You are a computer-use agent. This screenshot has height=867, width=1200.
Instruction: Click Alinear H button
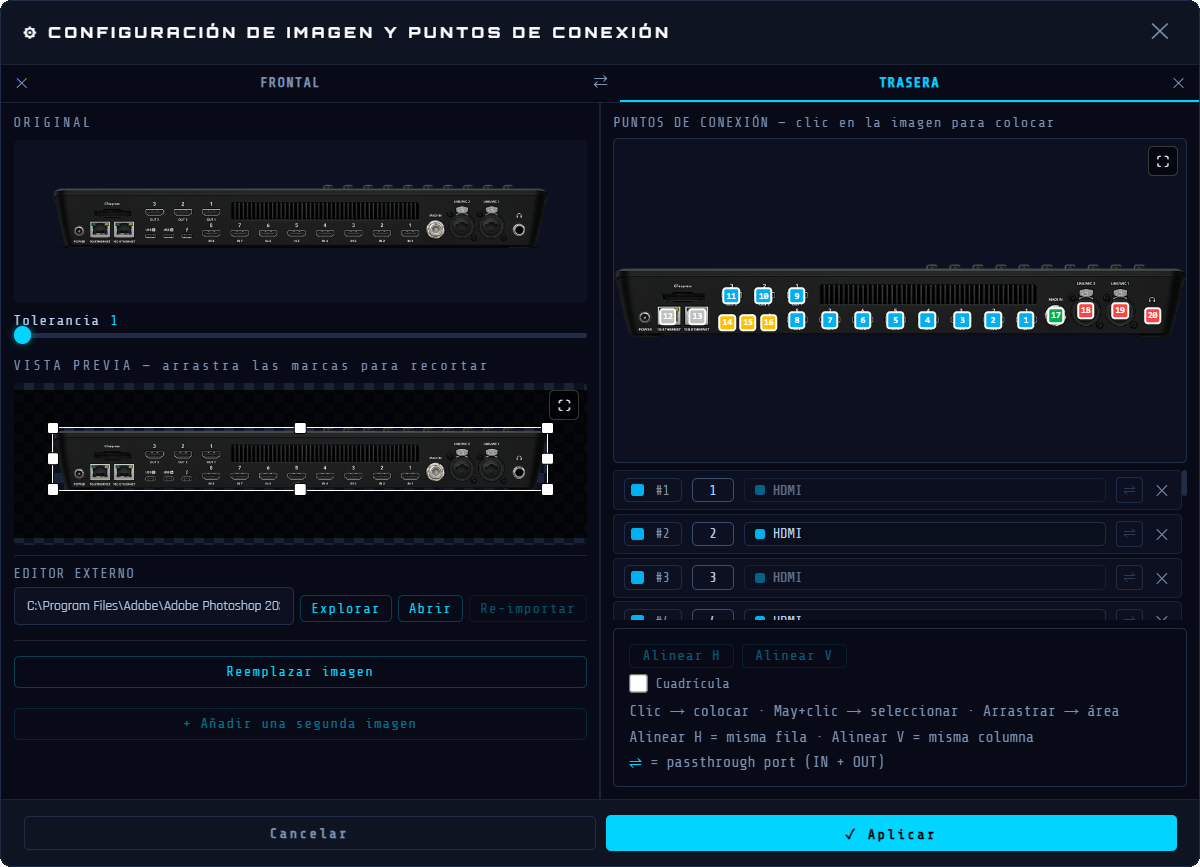click(x=681, y=656)
